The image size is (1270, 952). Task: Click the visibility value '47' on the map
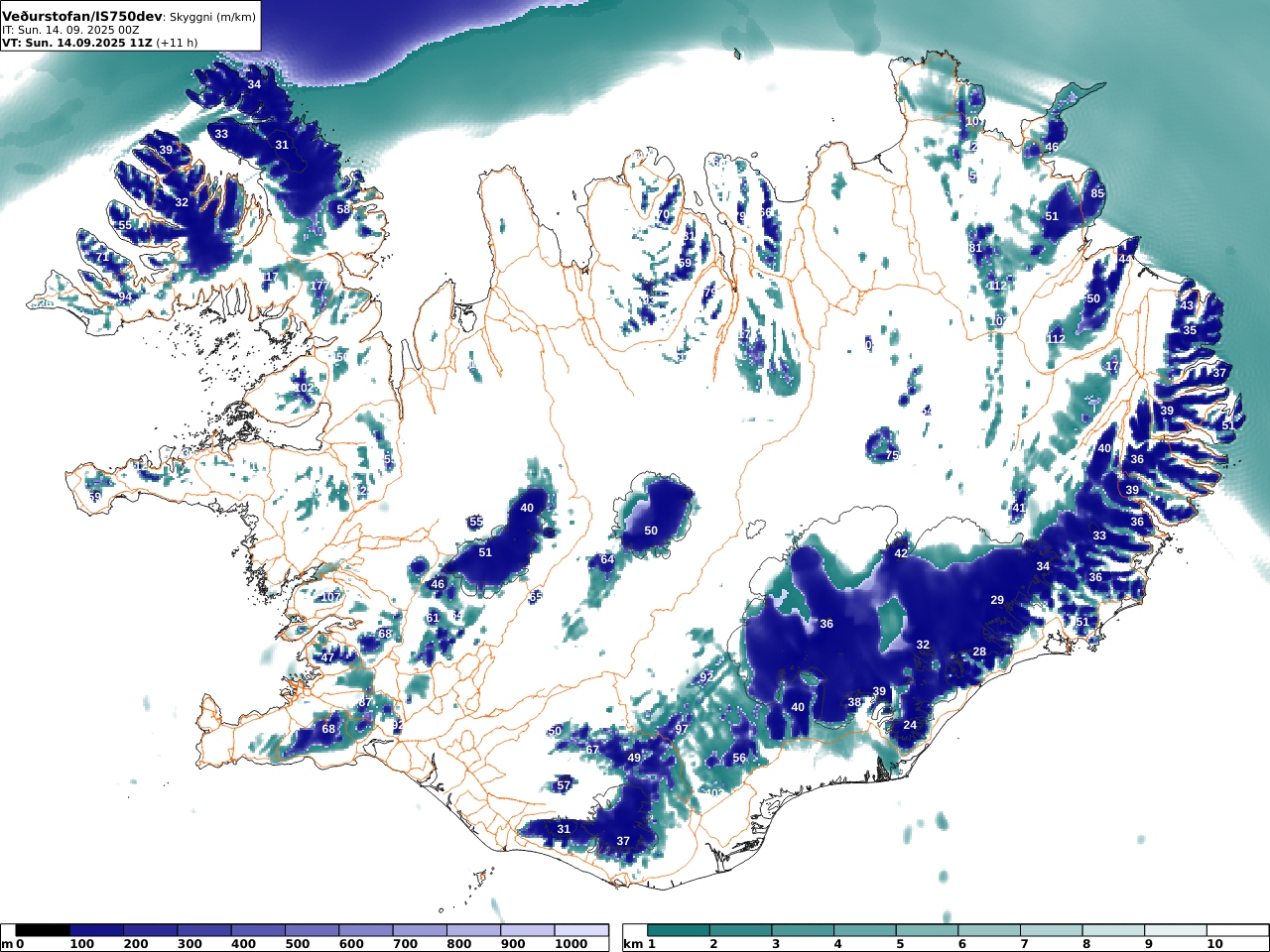tap(328, 657)
